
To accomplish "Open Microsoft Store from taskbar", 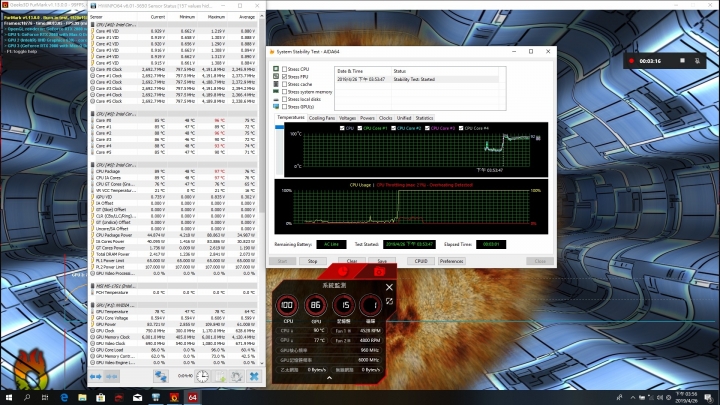I will click(x=101, y=398).
